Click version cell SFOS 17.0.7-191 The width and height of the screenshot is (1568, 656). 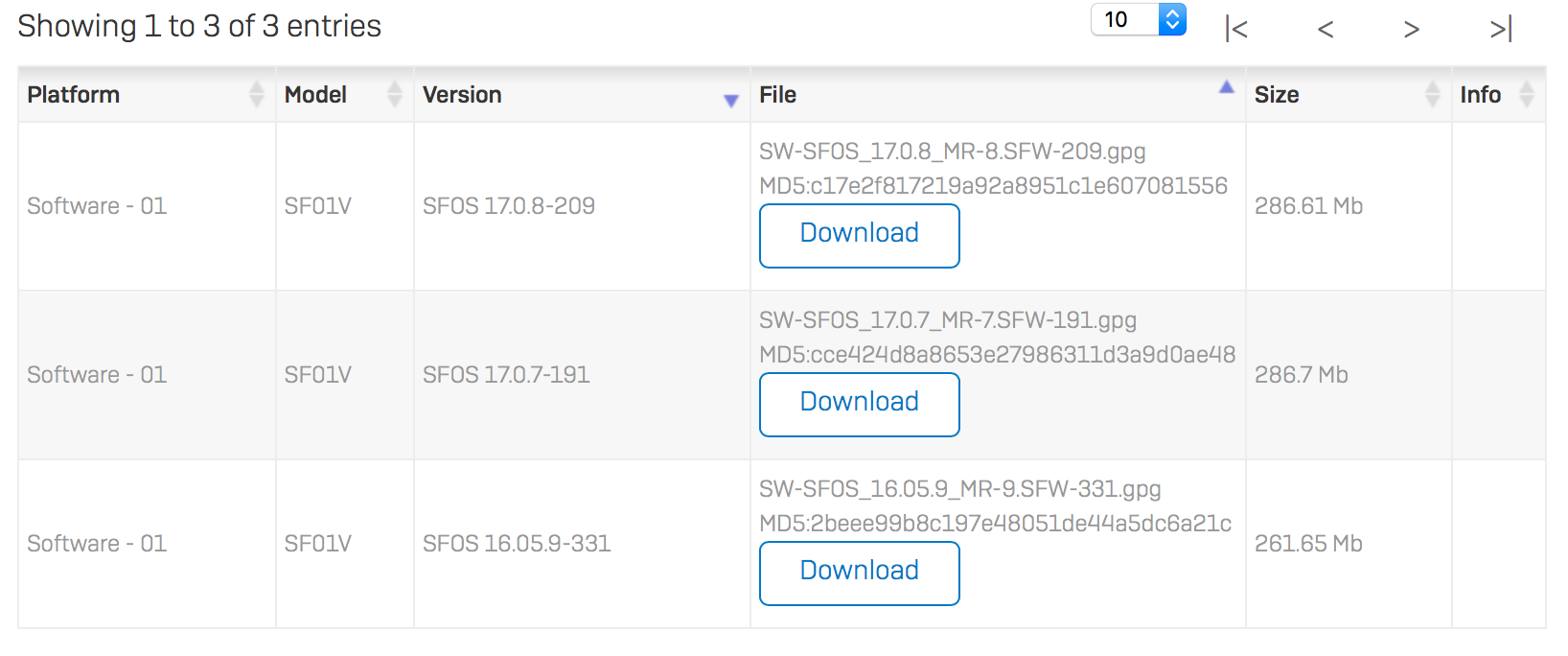coord(506,375)
